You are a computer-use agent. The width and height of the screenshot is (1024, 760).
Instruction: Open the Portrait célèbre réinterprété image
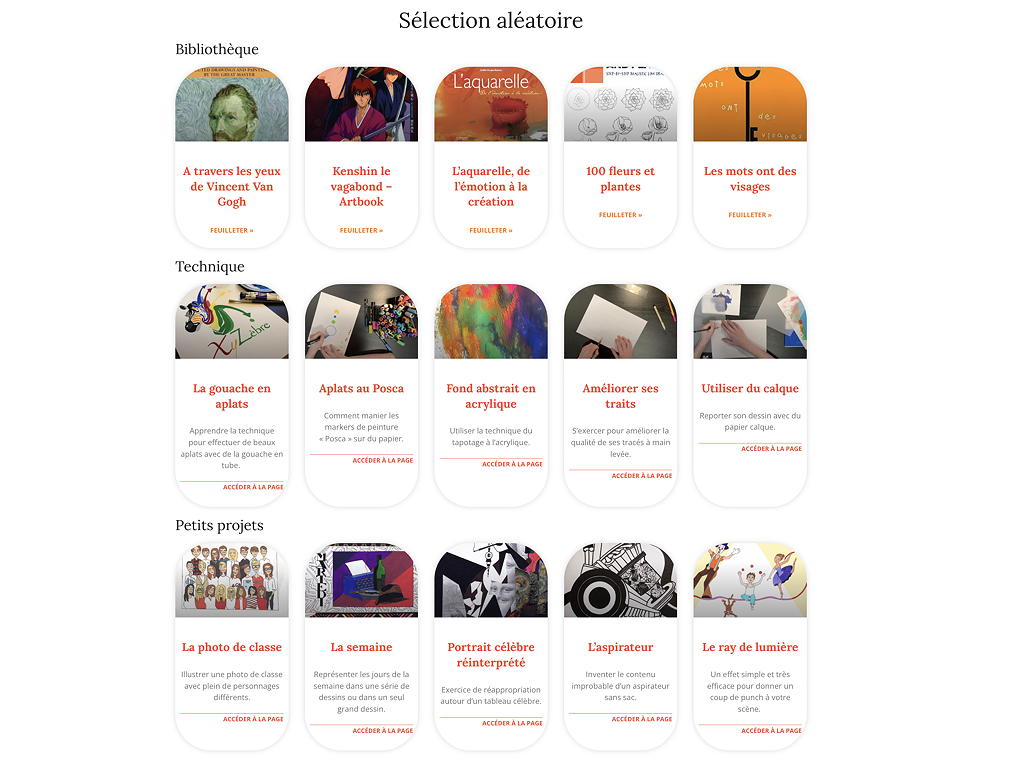(x=490, y=580)
